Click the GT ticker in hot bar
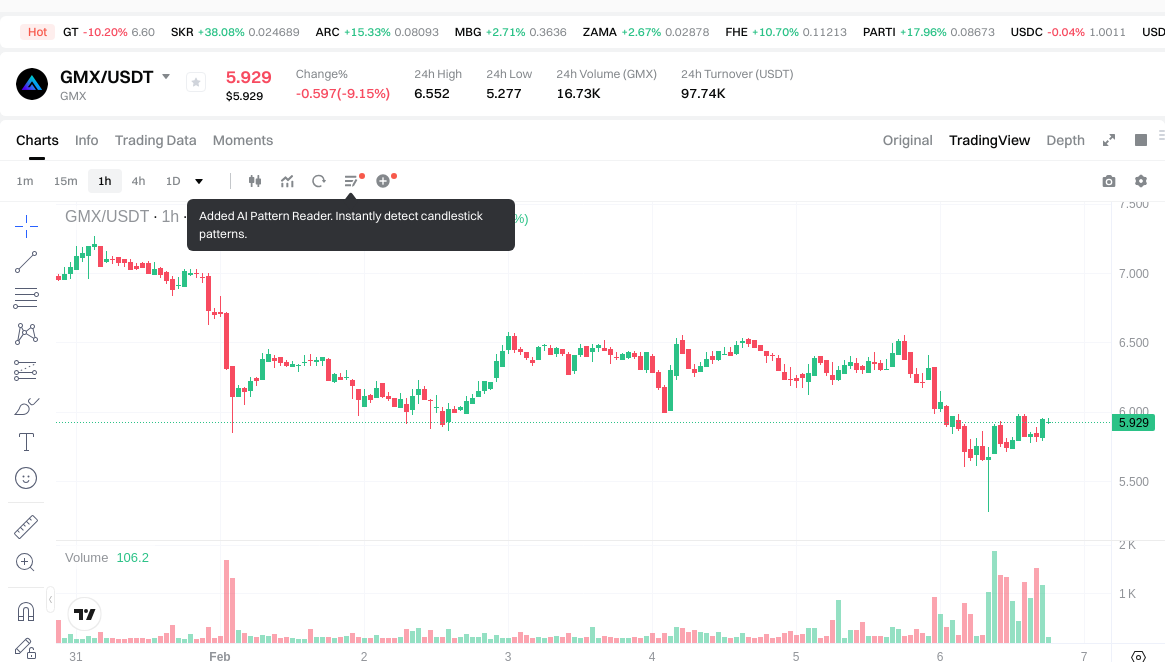This screenshot has width=1165, height=662. pos(70,32)
